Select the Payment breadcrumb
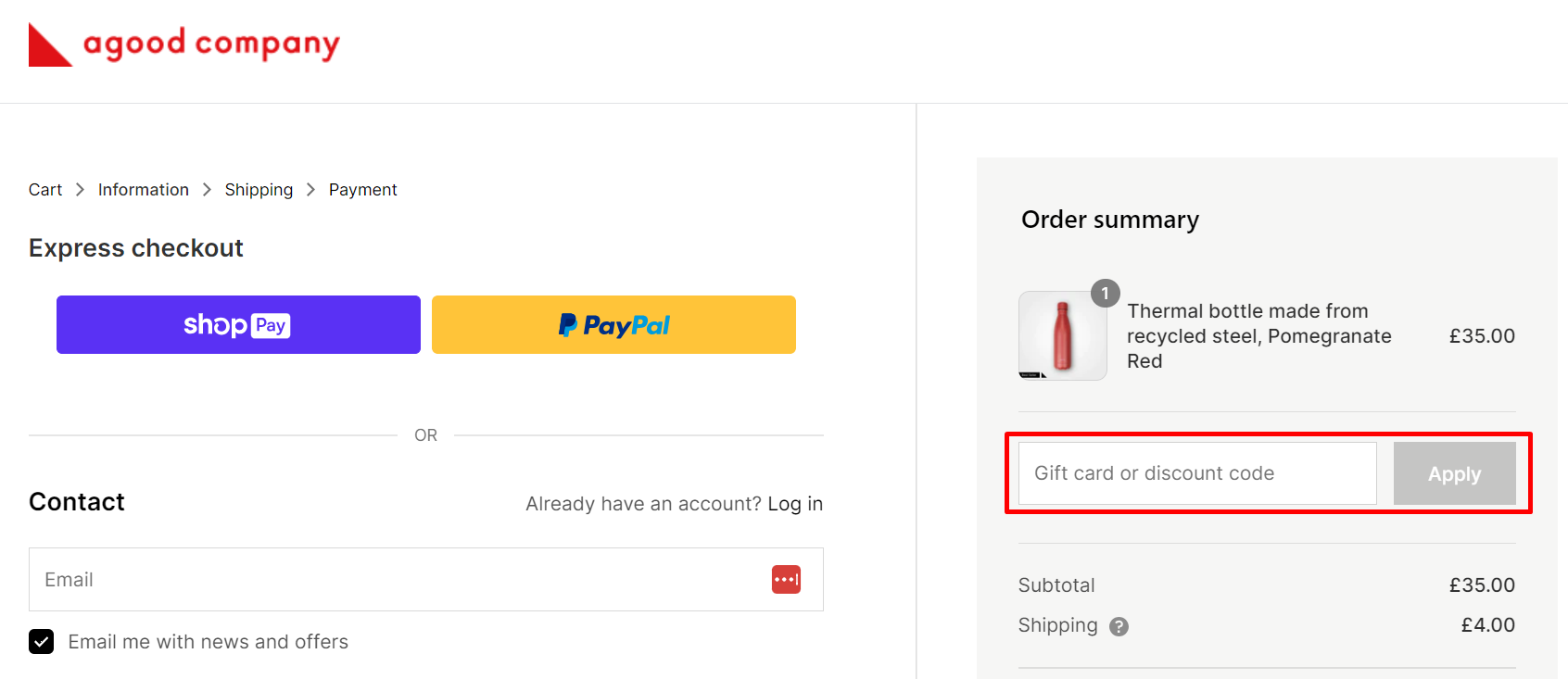Screen dimensions: 1568x679 coord(362,189)
